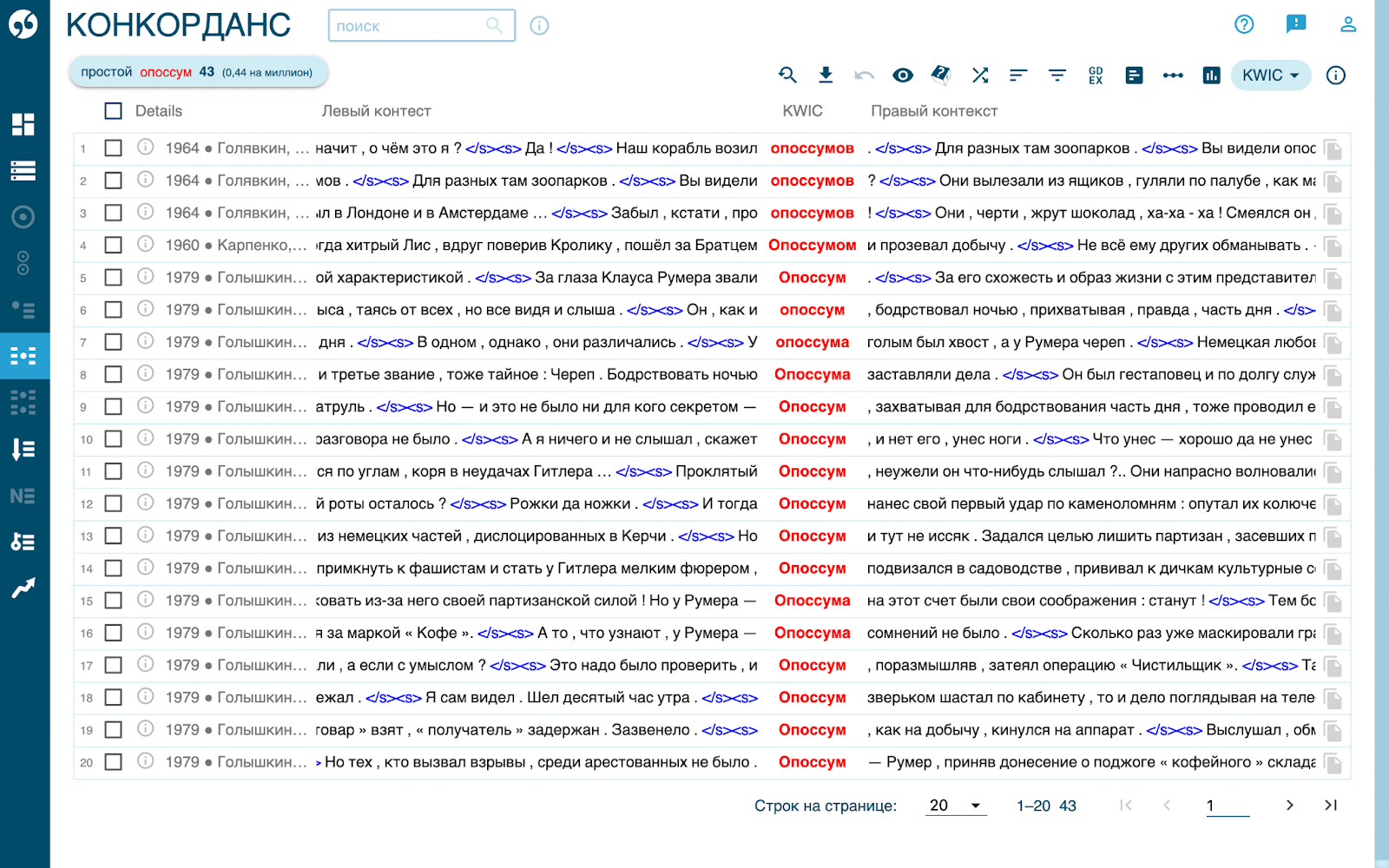
Task: Click the Правый контекст column header
Action: coord(934,111)
